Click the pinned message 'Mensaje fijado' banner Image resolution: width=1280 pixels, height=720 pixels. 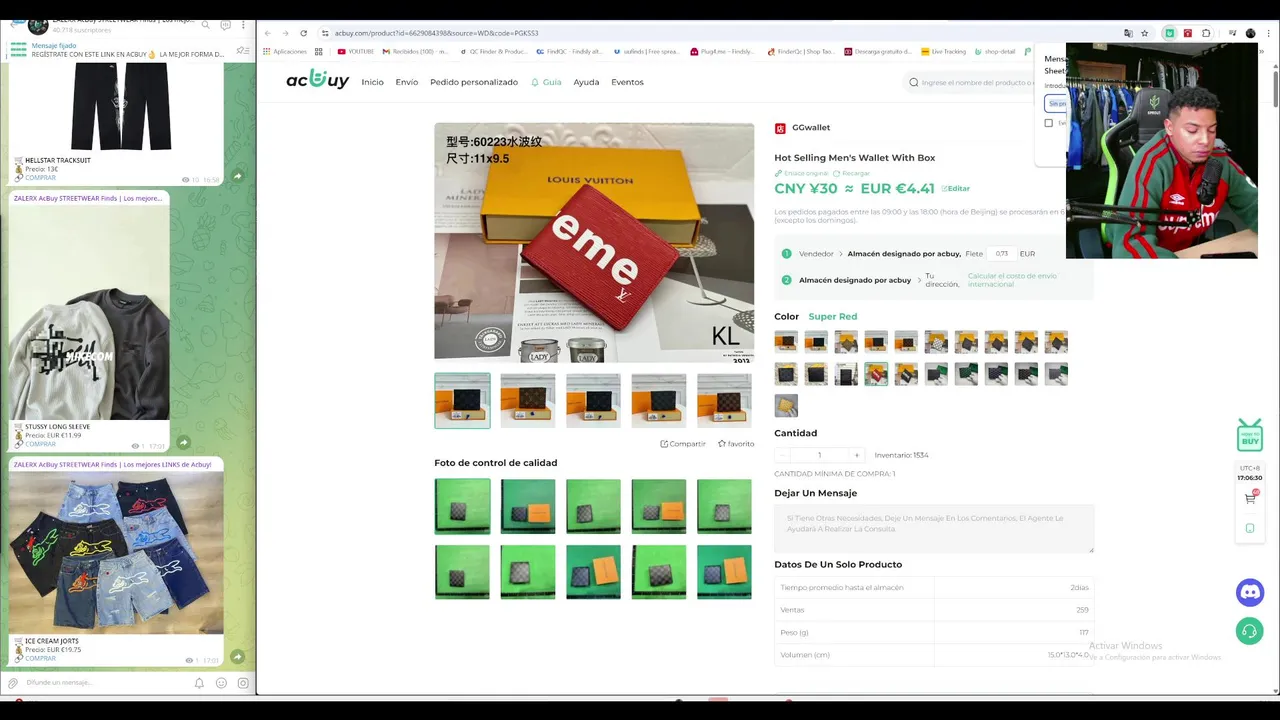(120, 50)
